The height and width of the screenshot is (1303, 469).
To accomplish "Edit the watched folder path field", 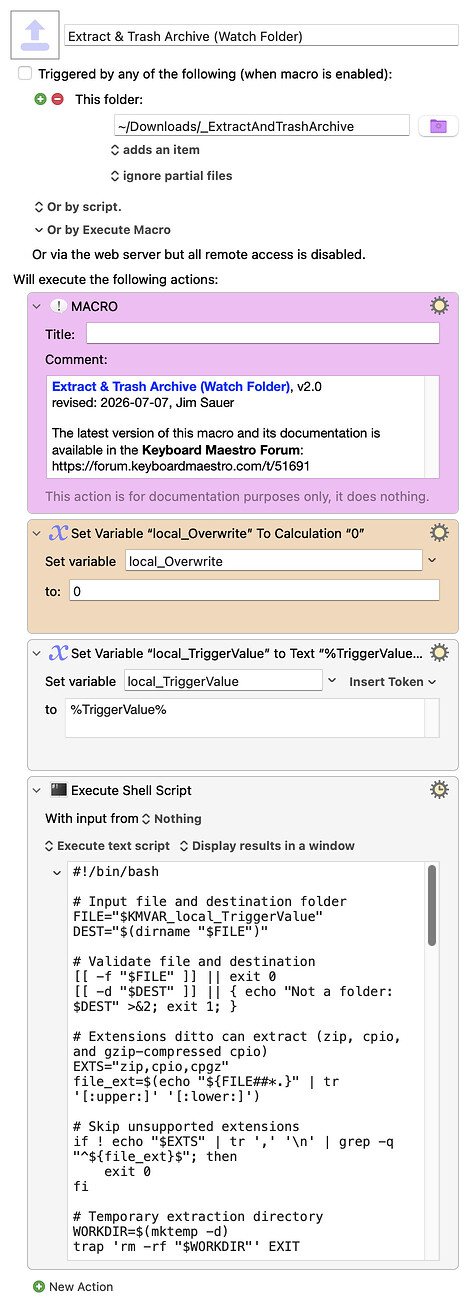I will (262, 125).
